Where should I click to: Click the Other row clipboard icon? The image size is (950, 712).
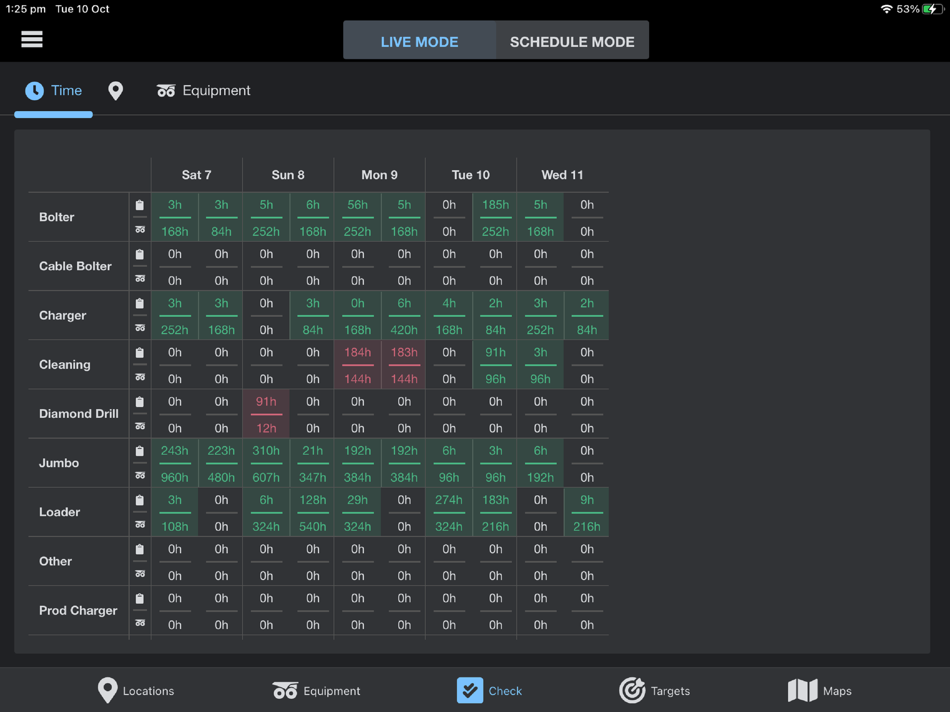pos(140,549)
